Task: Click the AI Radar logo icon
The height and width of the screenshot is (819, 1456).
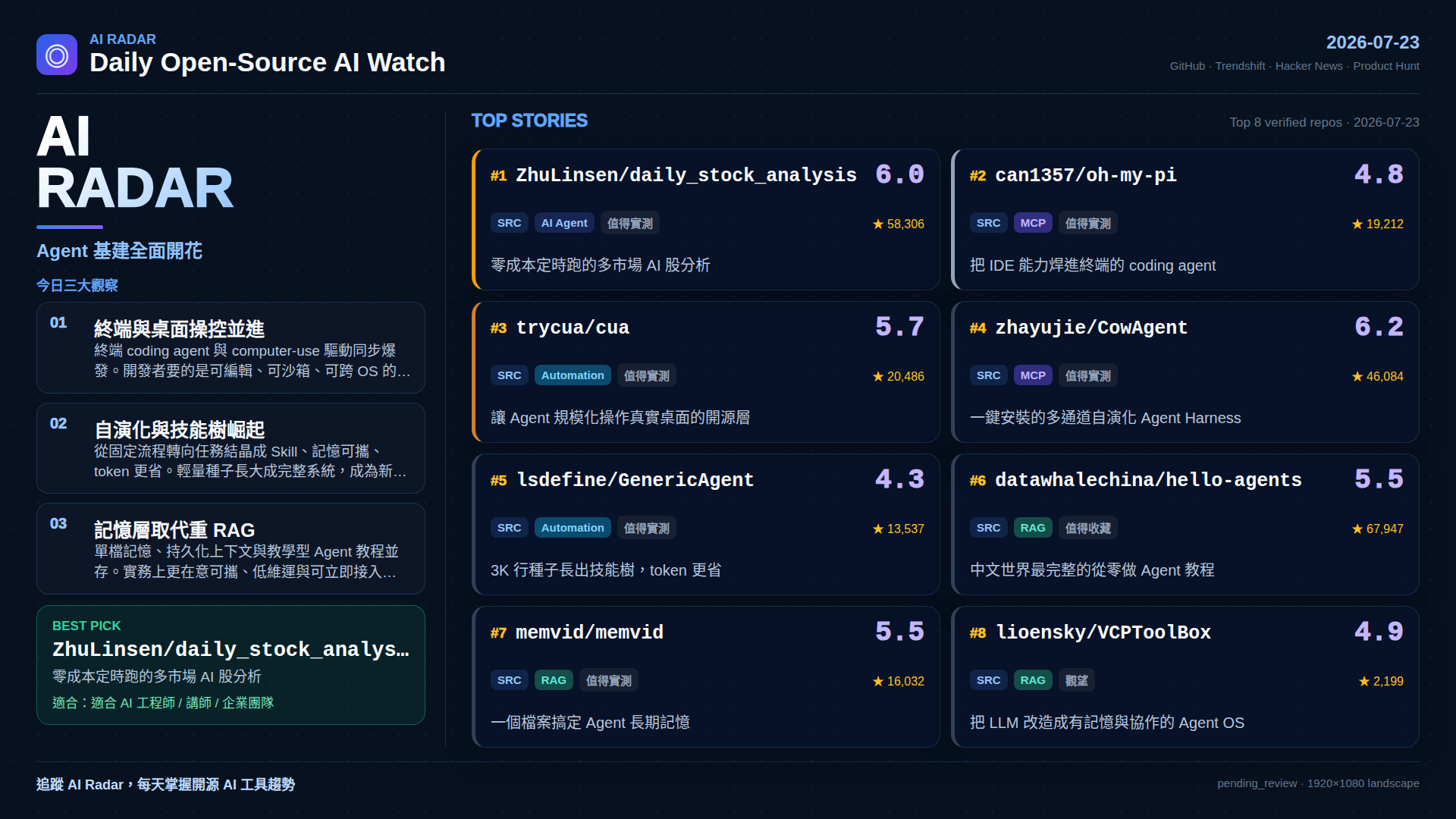Action: click(x=57, y=55)
